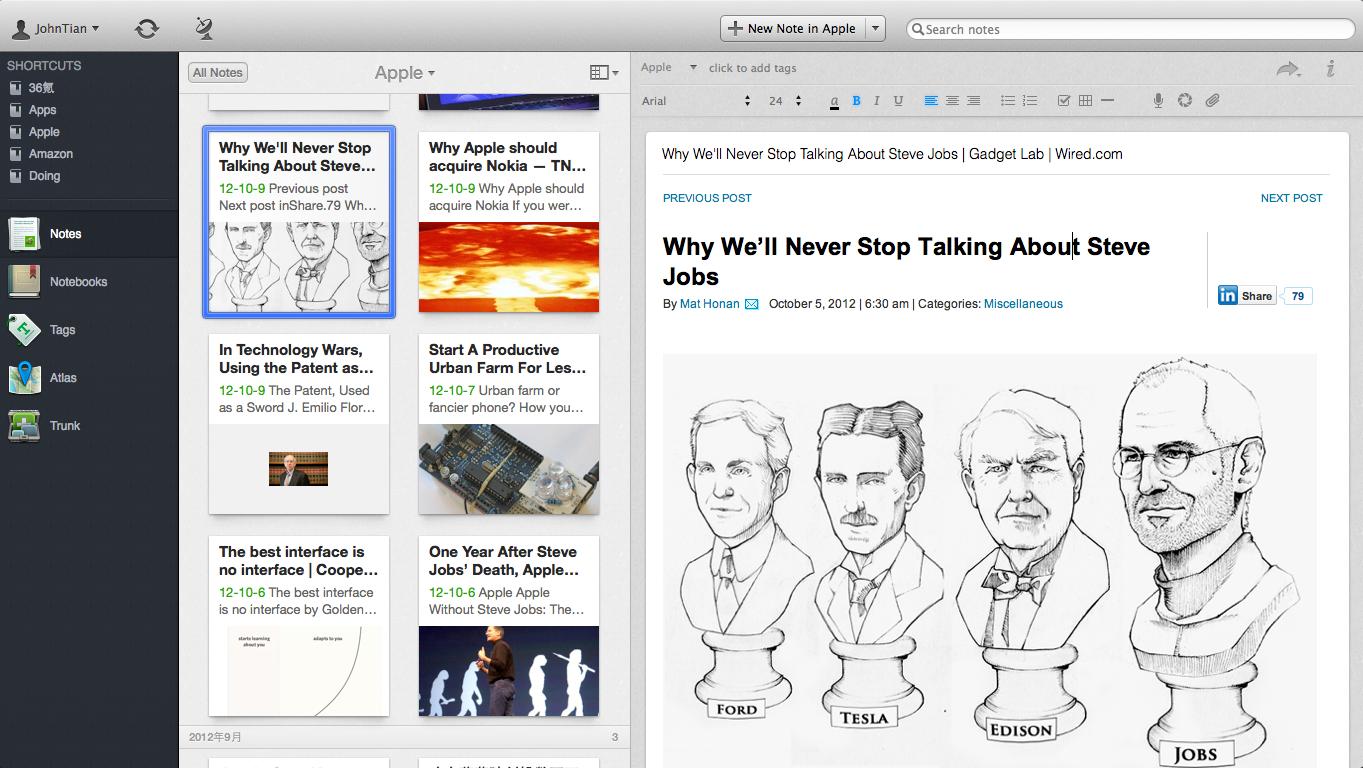Select note In Technology Wars, Using the Patent

pyautogui.click(x=299, y=424)
